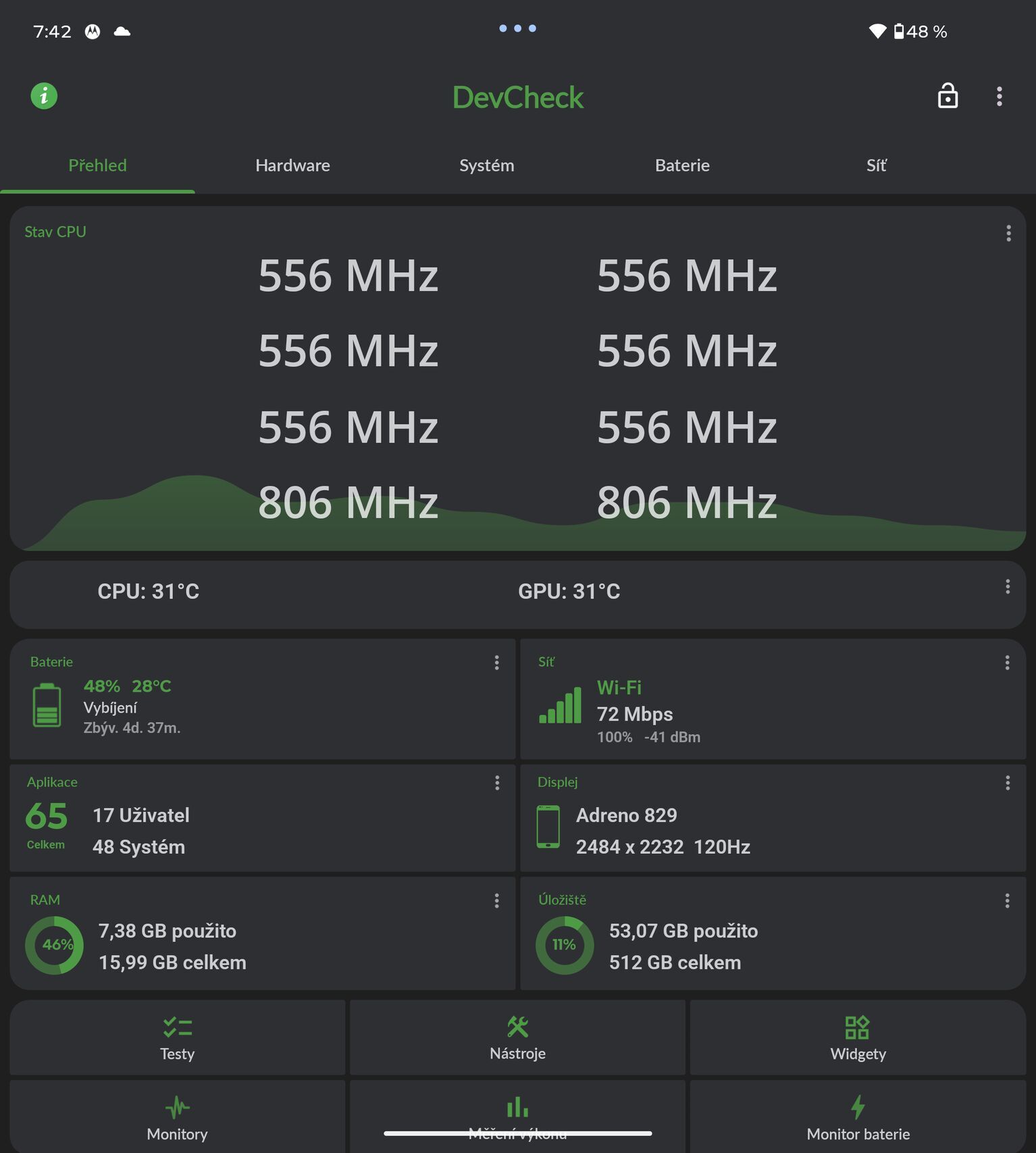Open Monitory pulse tile
Image resolution: width=1036 pixels, height=1153 pixels.
tap(177, 1117)
